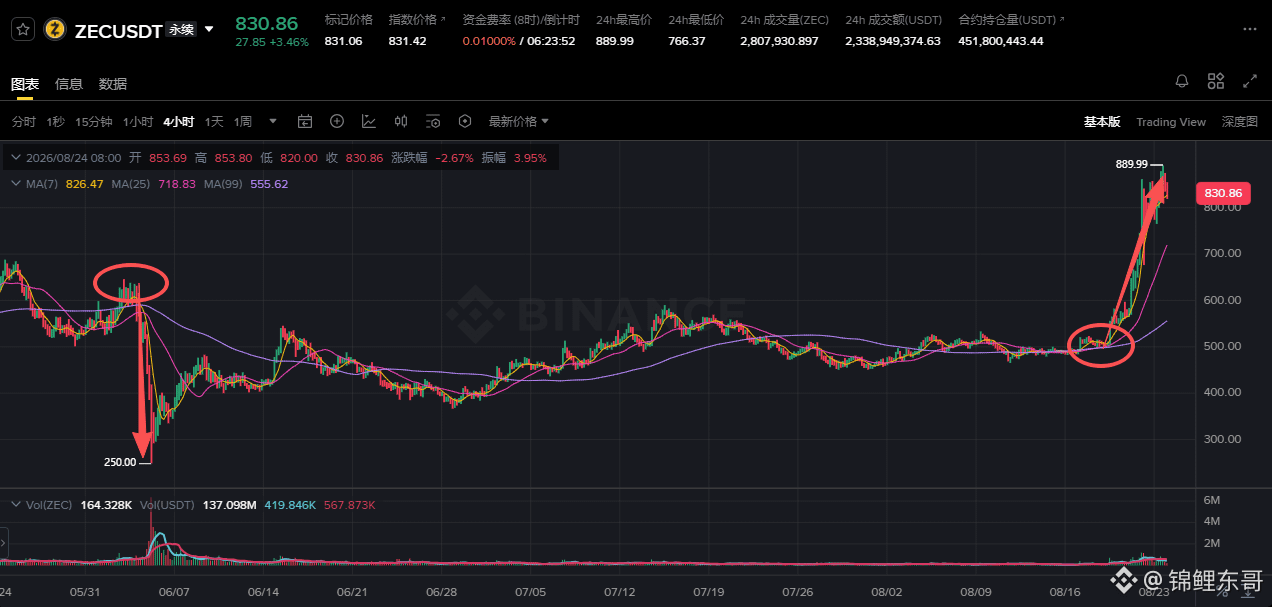Click the 07/19 date on time axis
This screenshot has height=607, width=1272.
click(x=708, y=592)
